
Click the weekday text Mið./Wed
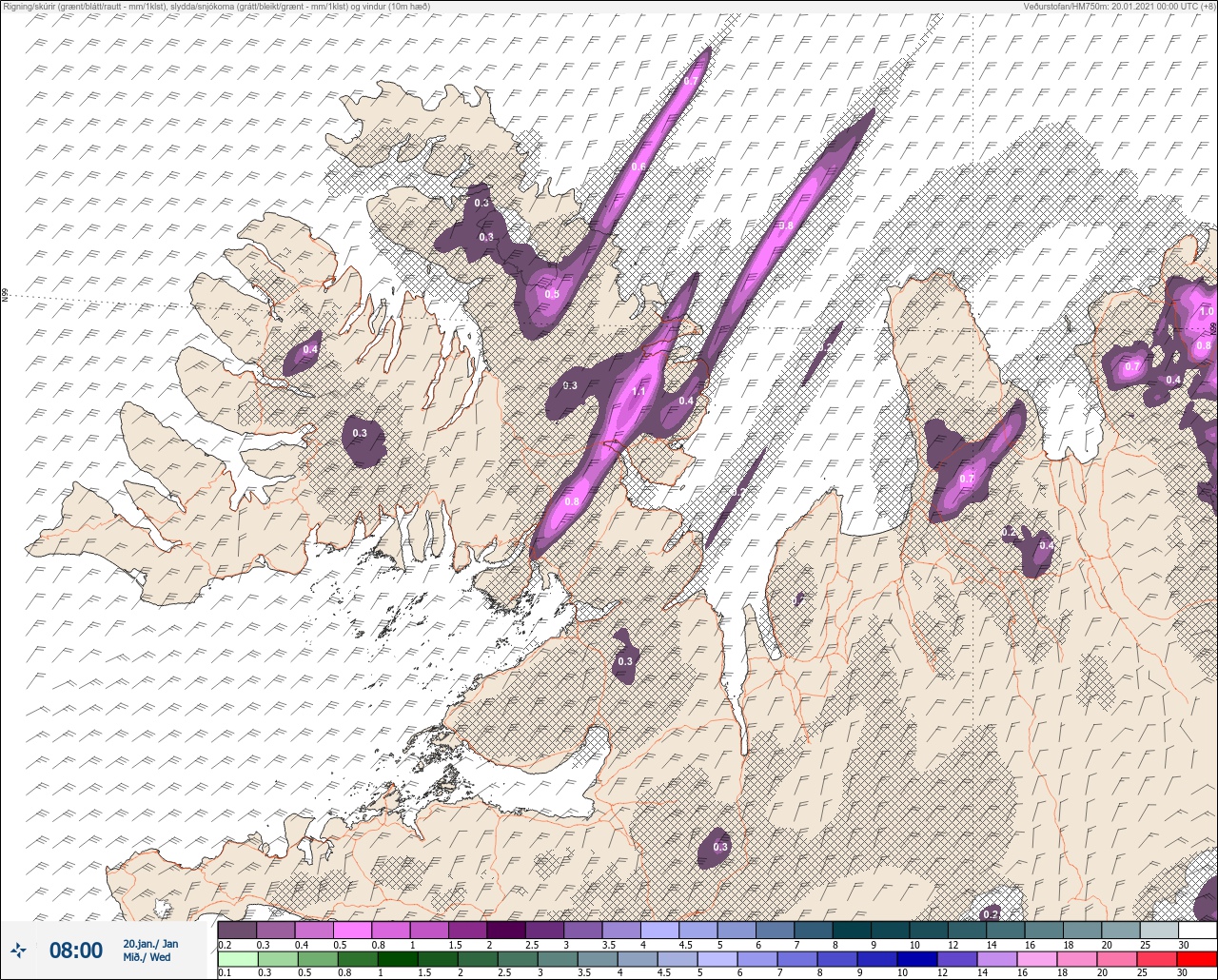click(147, 957)
